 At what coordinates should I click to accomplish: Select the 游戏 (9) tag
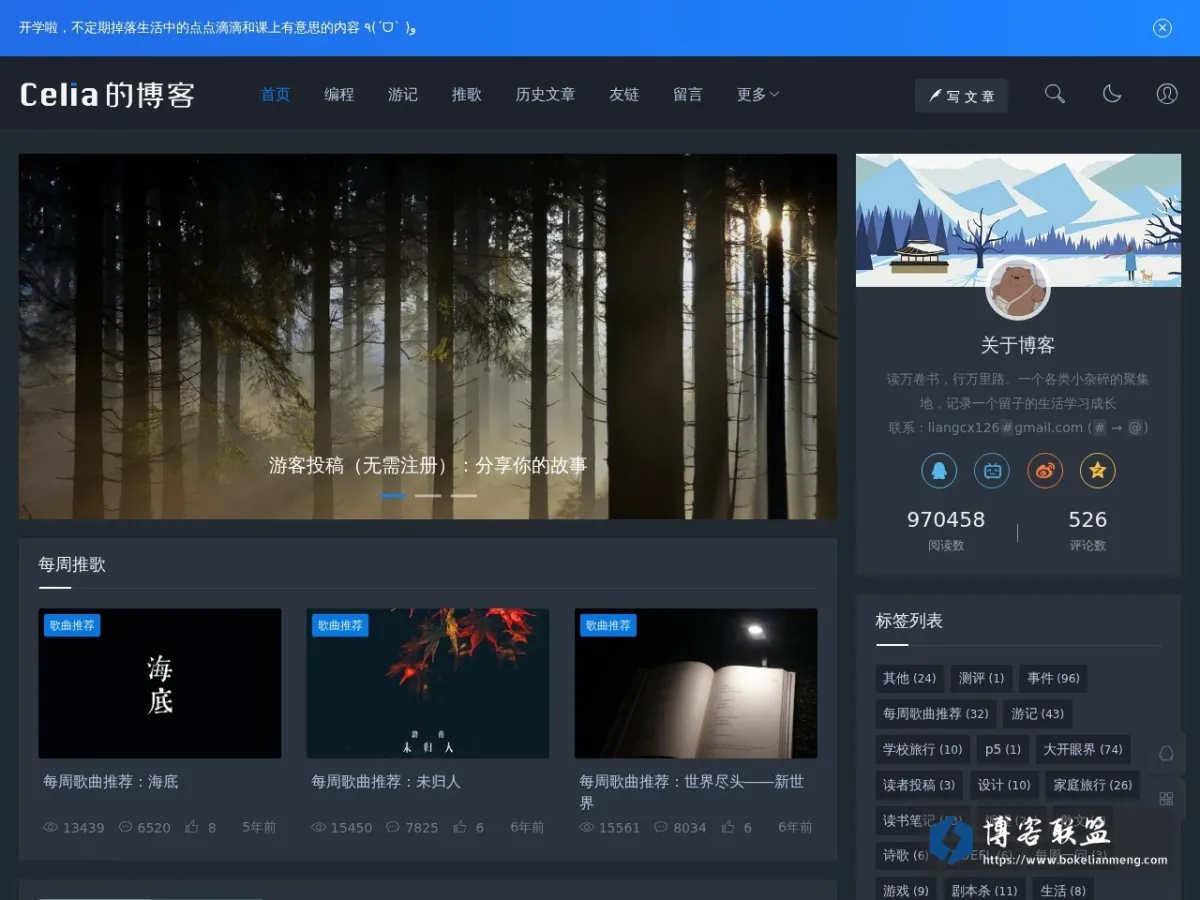(905, 891)
